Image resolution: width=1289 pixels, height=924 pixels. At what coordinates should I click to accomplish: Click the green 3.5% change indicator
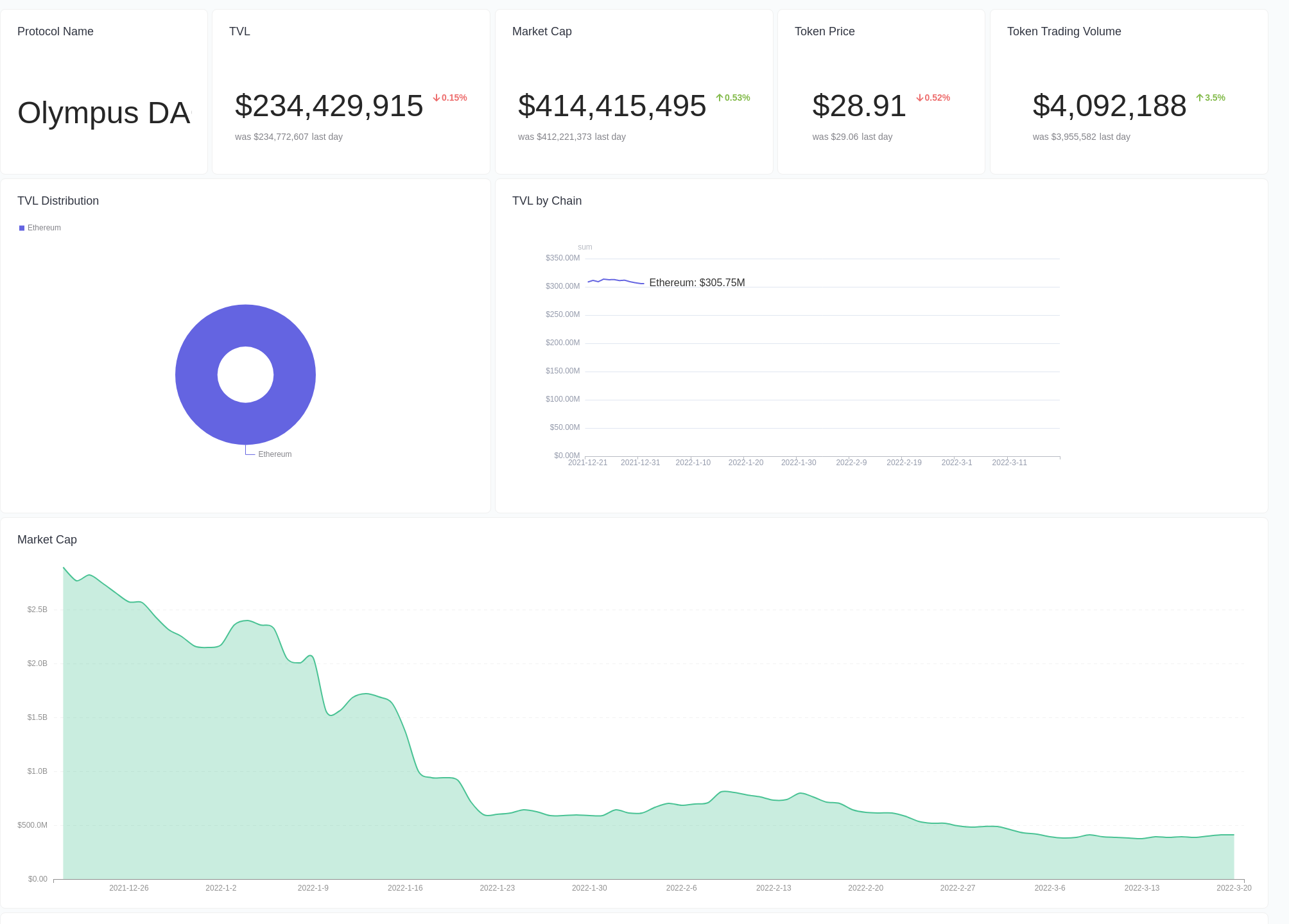1211,98
